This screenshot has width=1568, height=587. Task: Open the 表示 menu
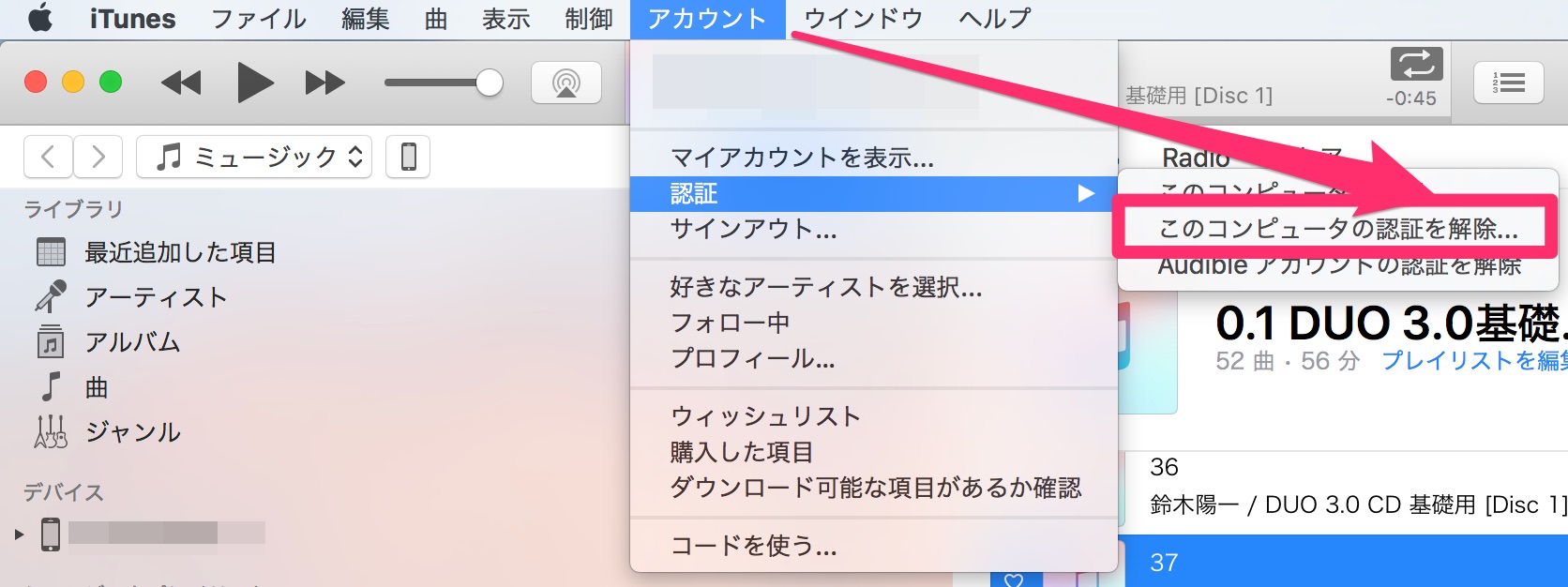[x=506, y=19]
